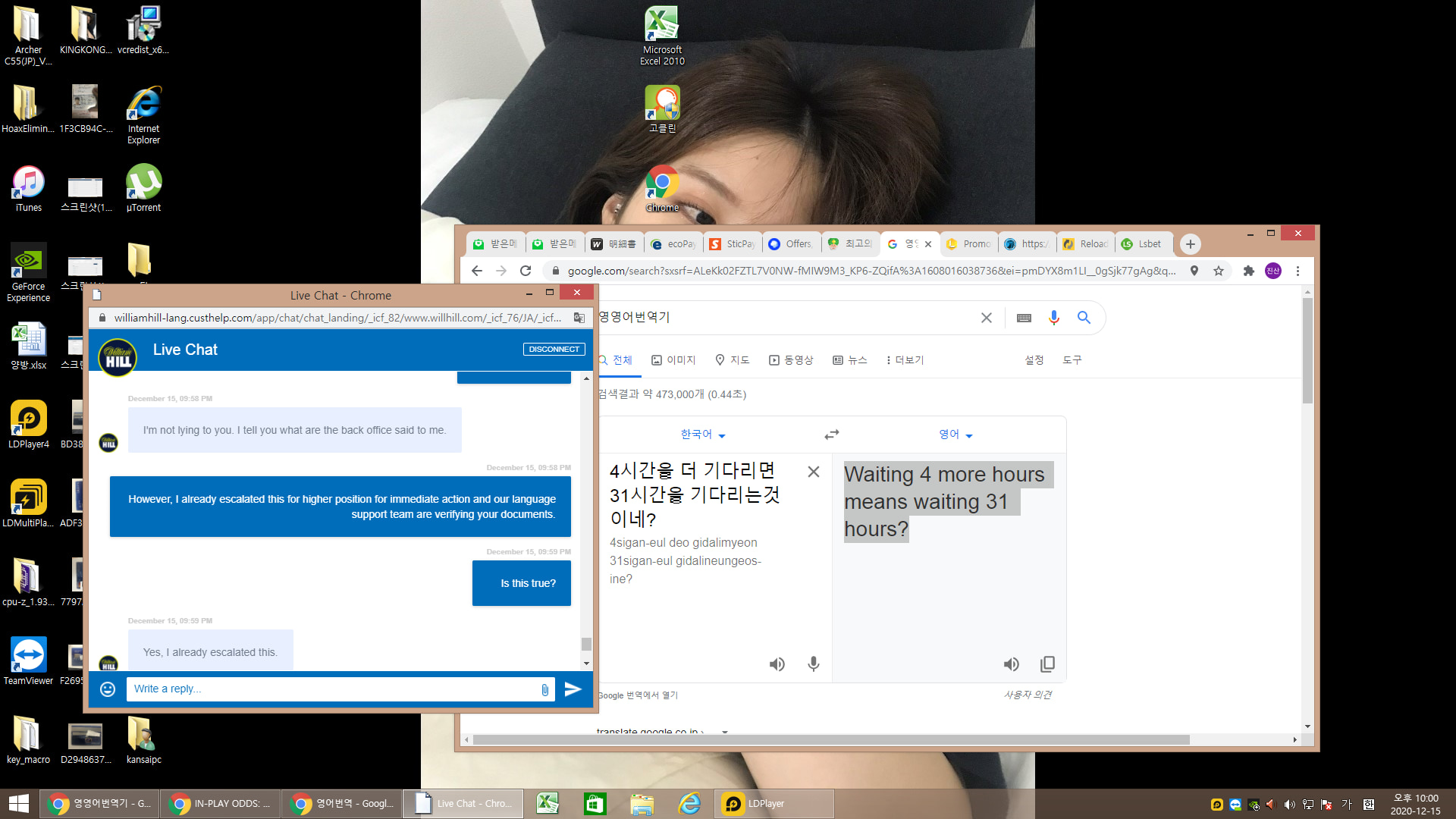Screen dimensions: 1456x819
Task: Expand the 더보기 more options
Action: 905,360
